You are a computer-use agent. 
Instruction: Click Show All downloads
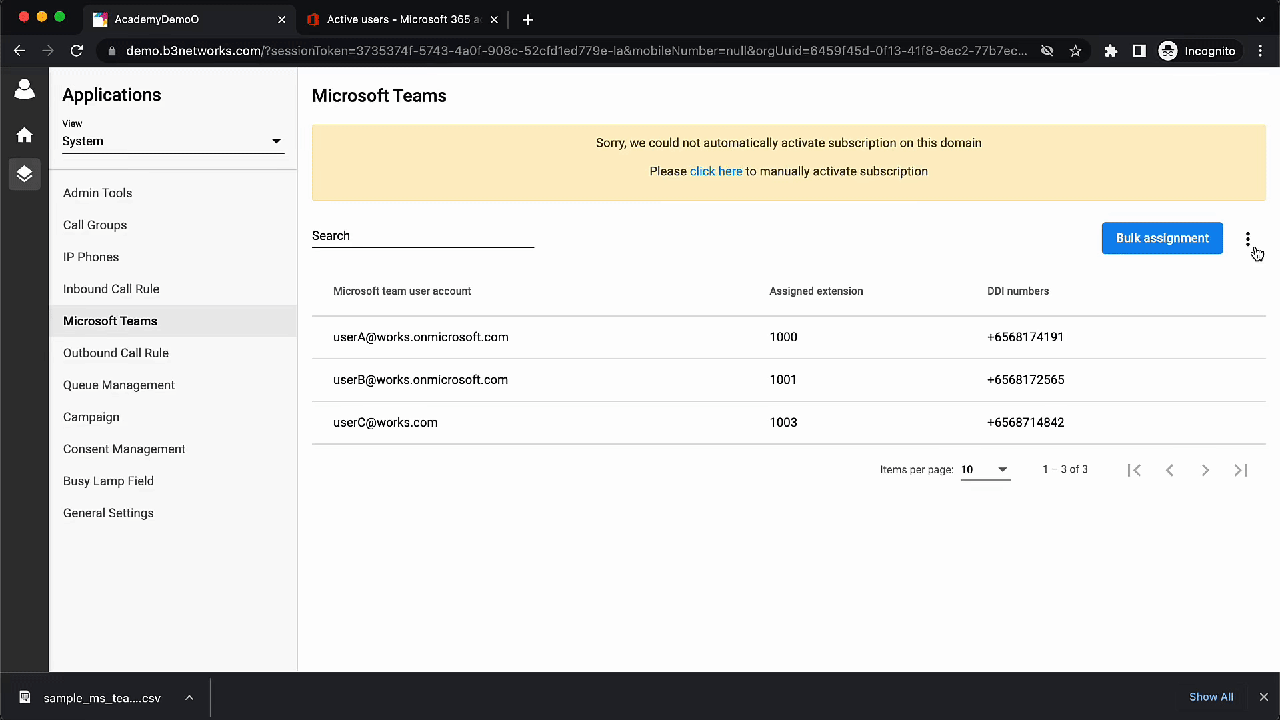[x=1211, y=697]
